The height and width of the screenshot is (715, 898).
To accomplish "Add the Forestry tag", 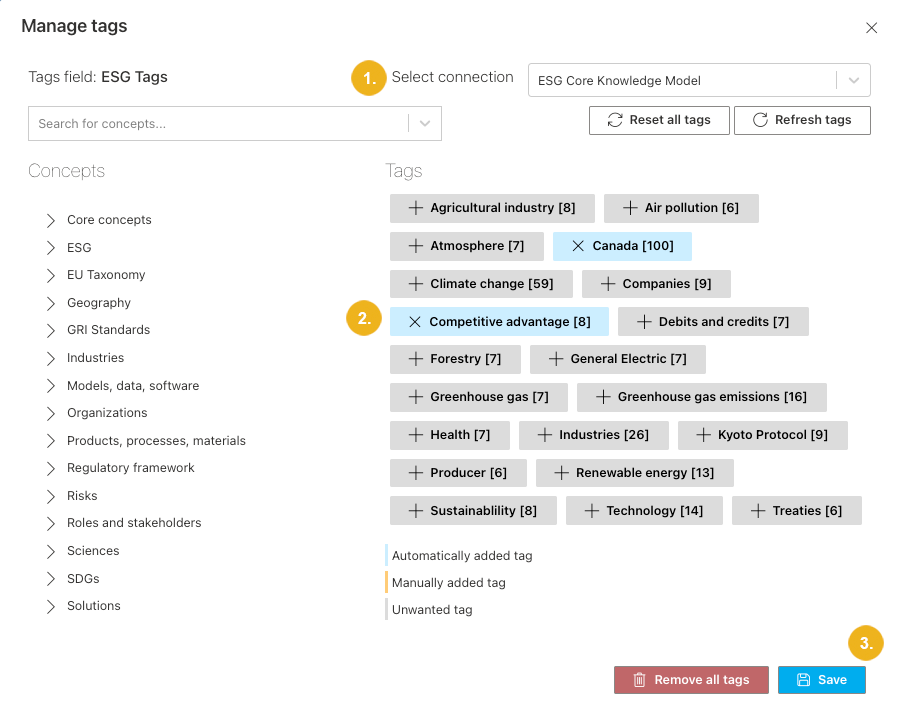I will point(416,359).
